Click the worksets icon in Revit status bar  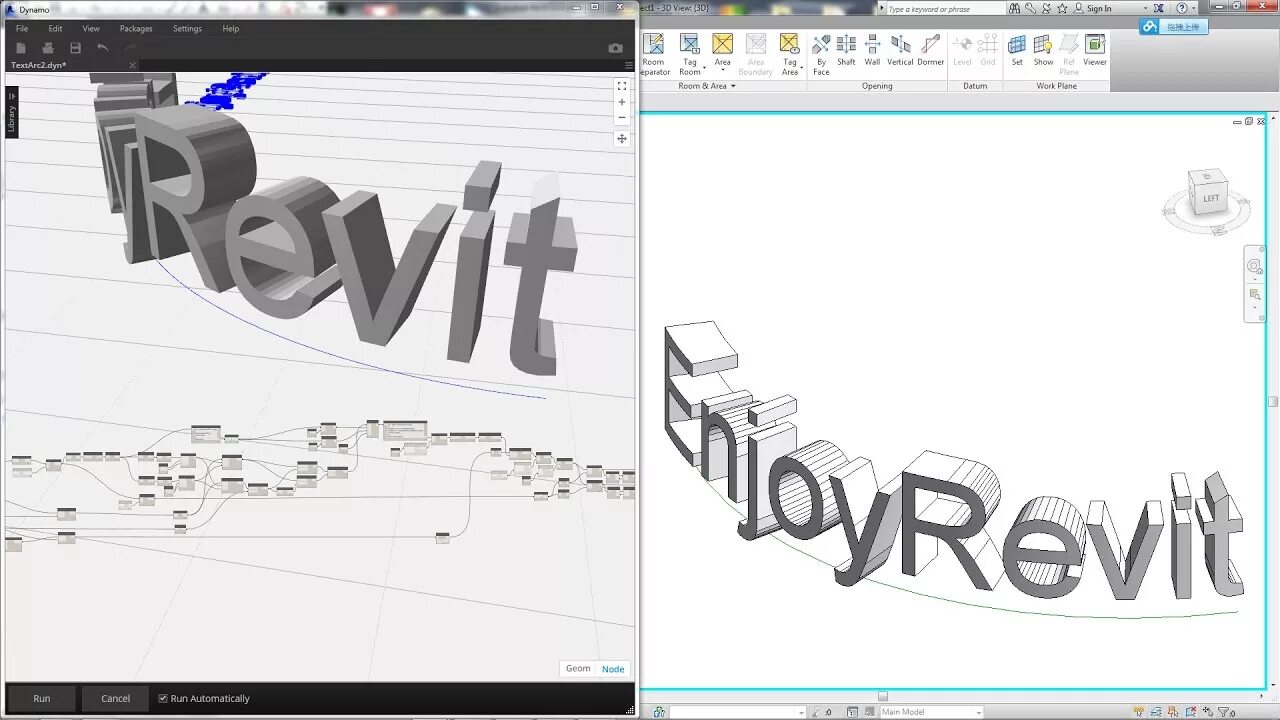[x=659, y=712]
